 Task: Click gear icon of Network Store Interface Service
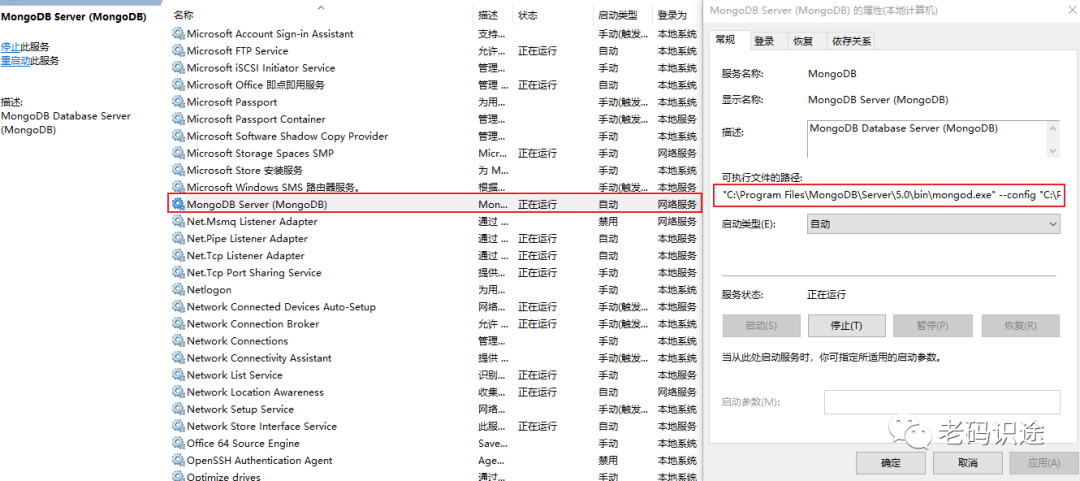[178, 427]
